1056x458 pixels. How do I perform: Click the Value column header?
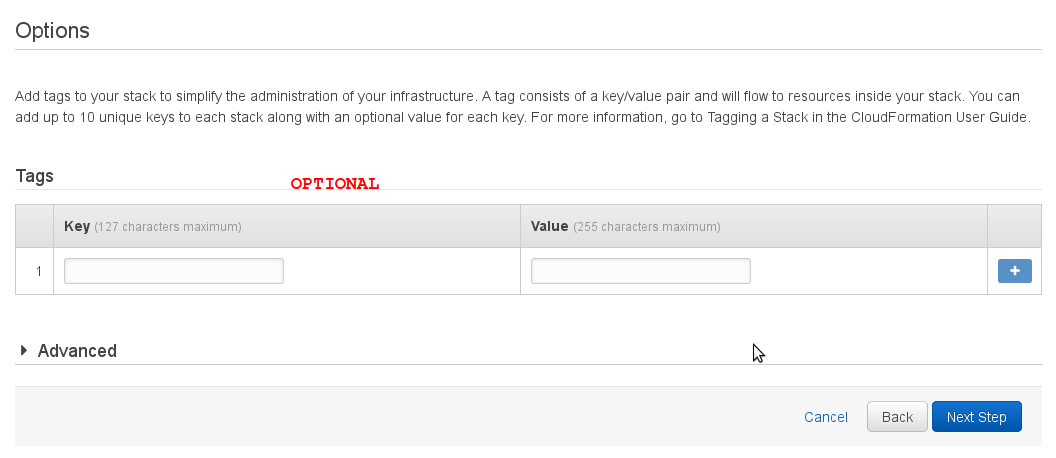point(549,227)
